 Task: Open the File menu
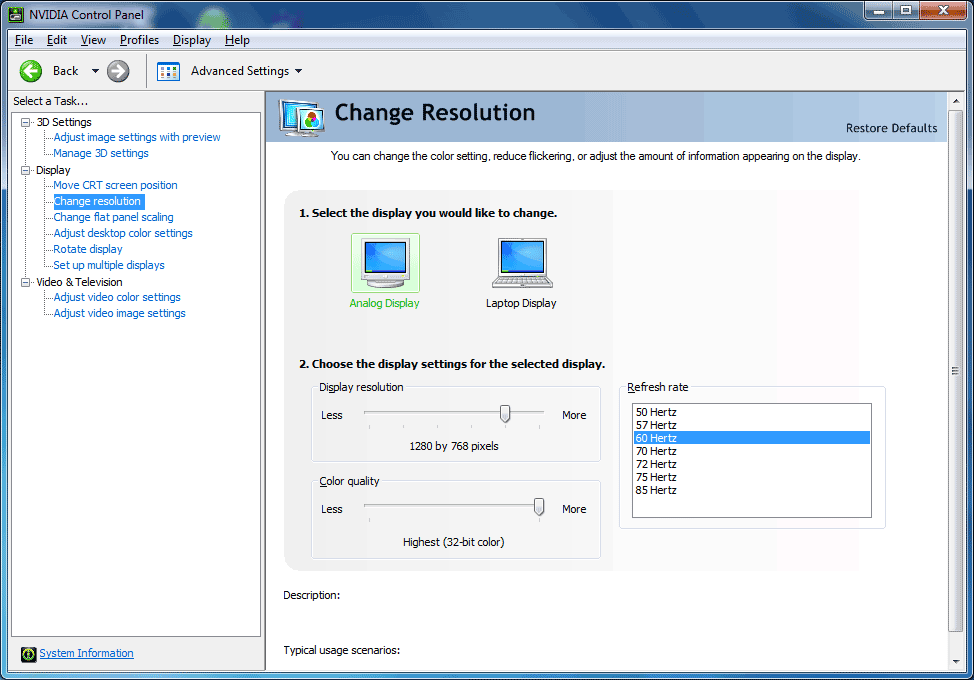coord(24,40)
